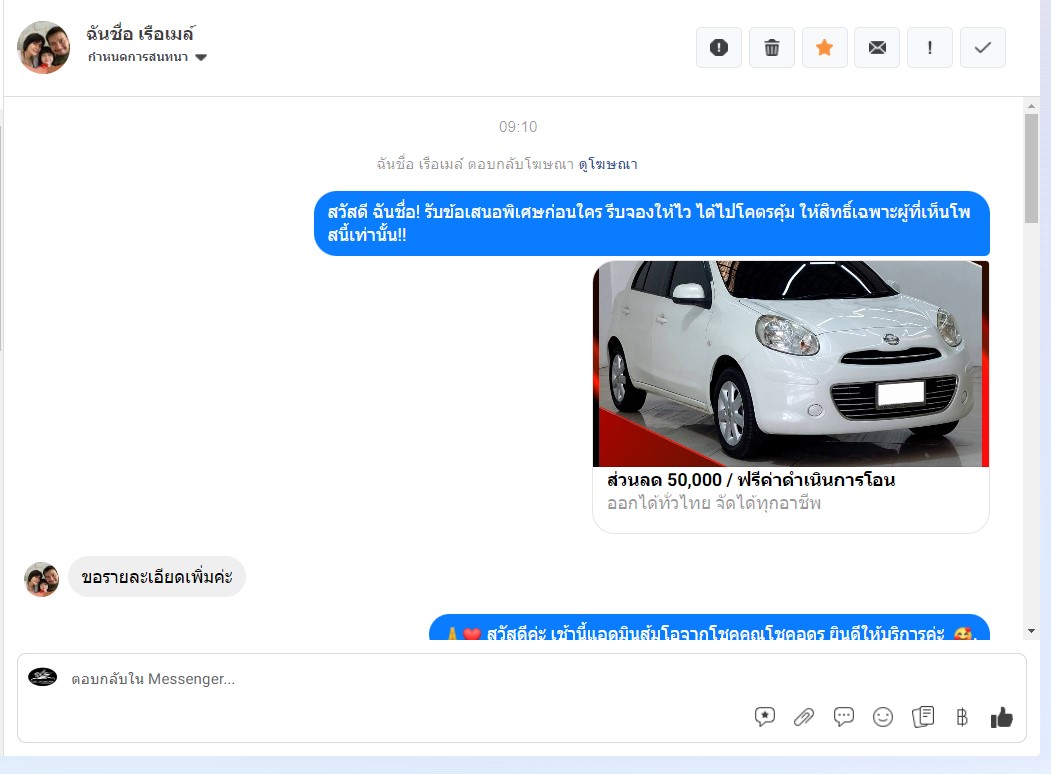Screen dimensions: 1051x774
Task: Mark conversation done with checkmark icon
Action: (983, 48)
